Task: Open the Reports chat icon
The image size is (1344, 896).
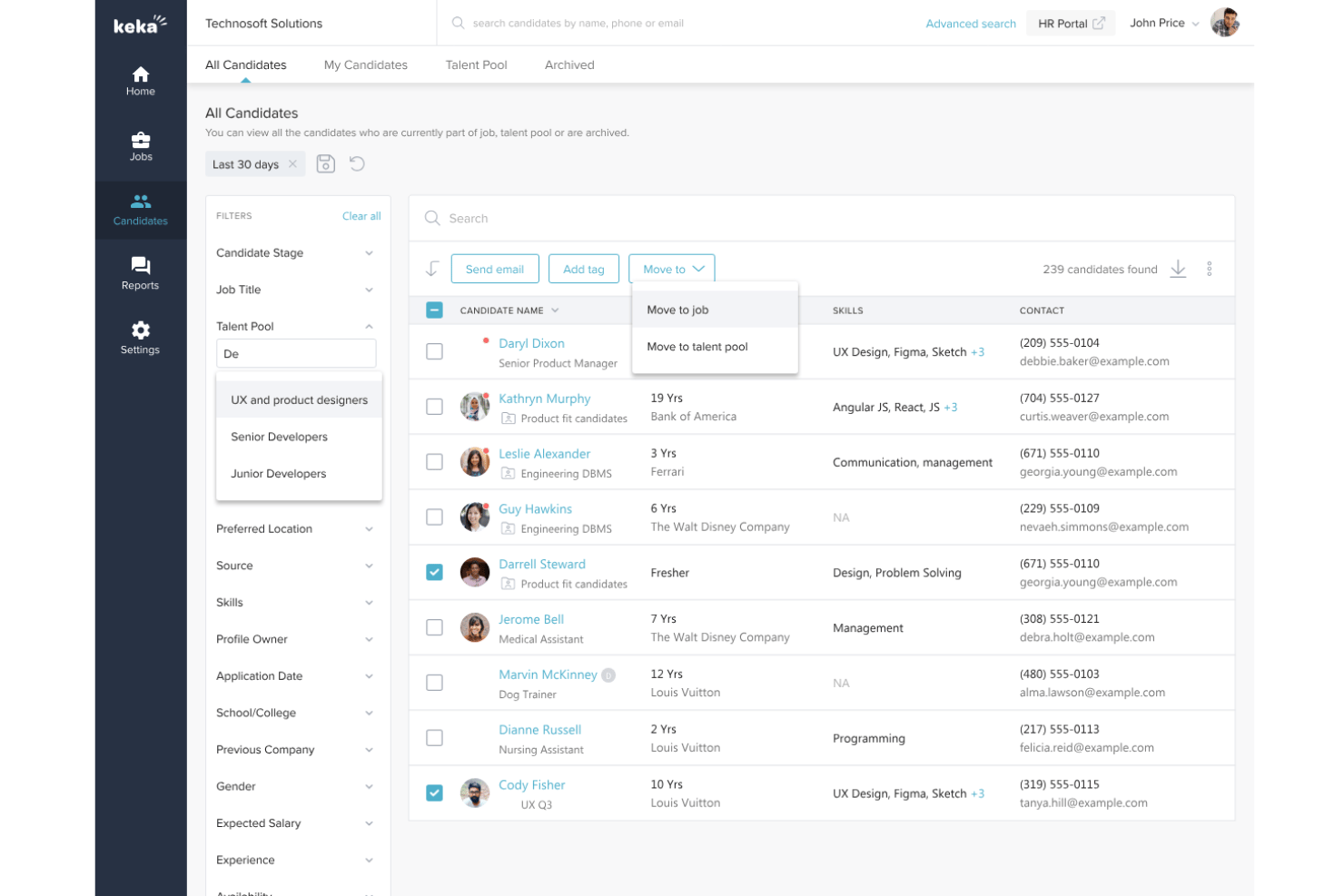Action: click(x=141, y=265)
